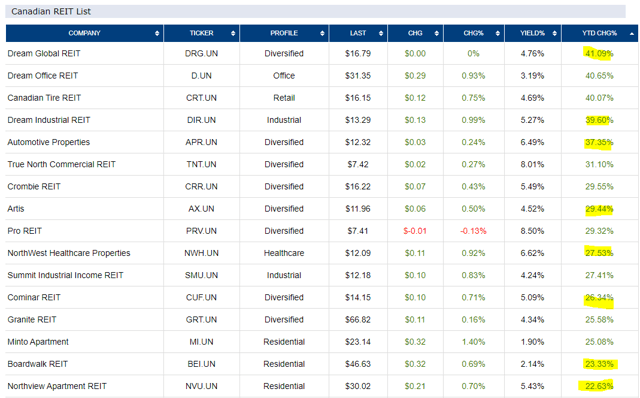The width and height of the screenshot is (640, 398).
Task: Click the Northview Apartment REIT name
Action: click(x=57, y=386)
